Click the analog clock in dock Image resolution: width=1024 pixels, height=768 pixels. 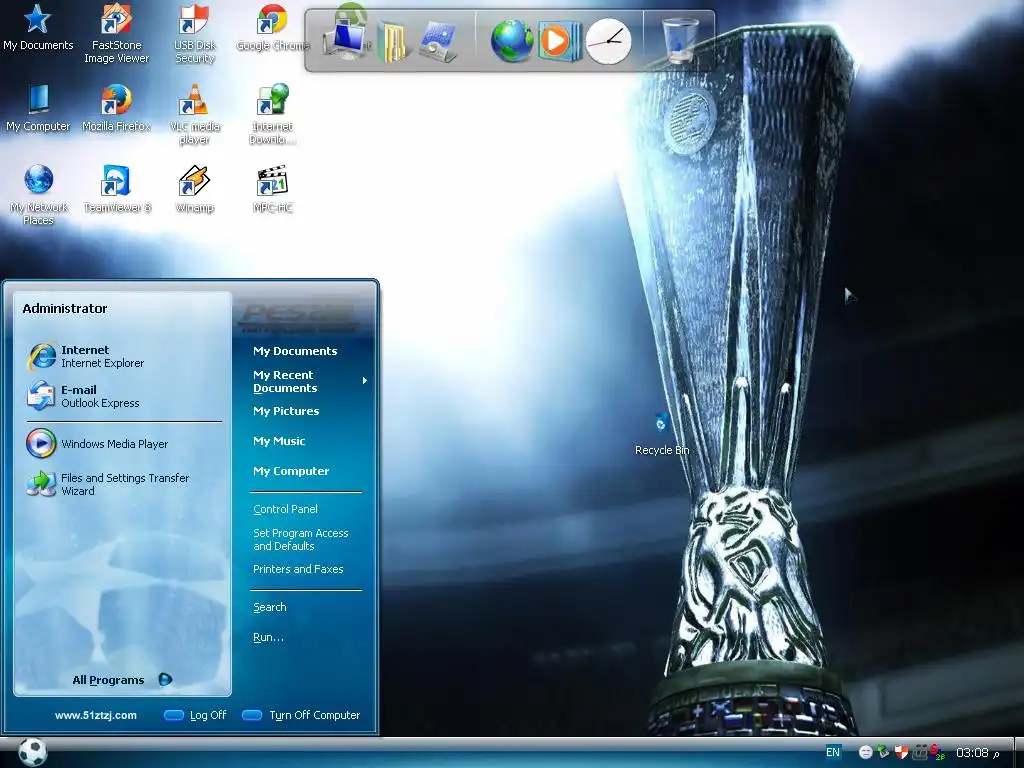608,41
